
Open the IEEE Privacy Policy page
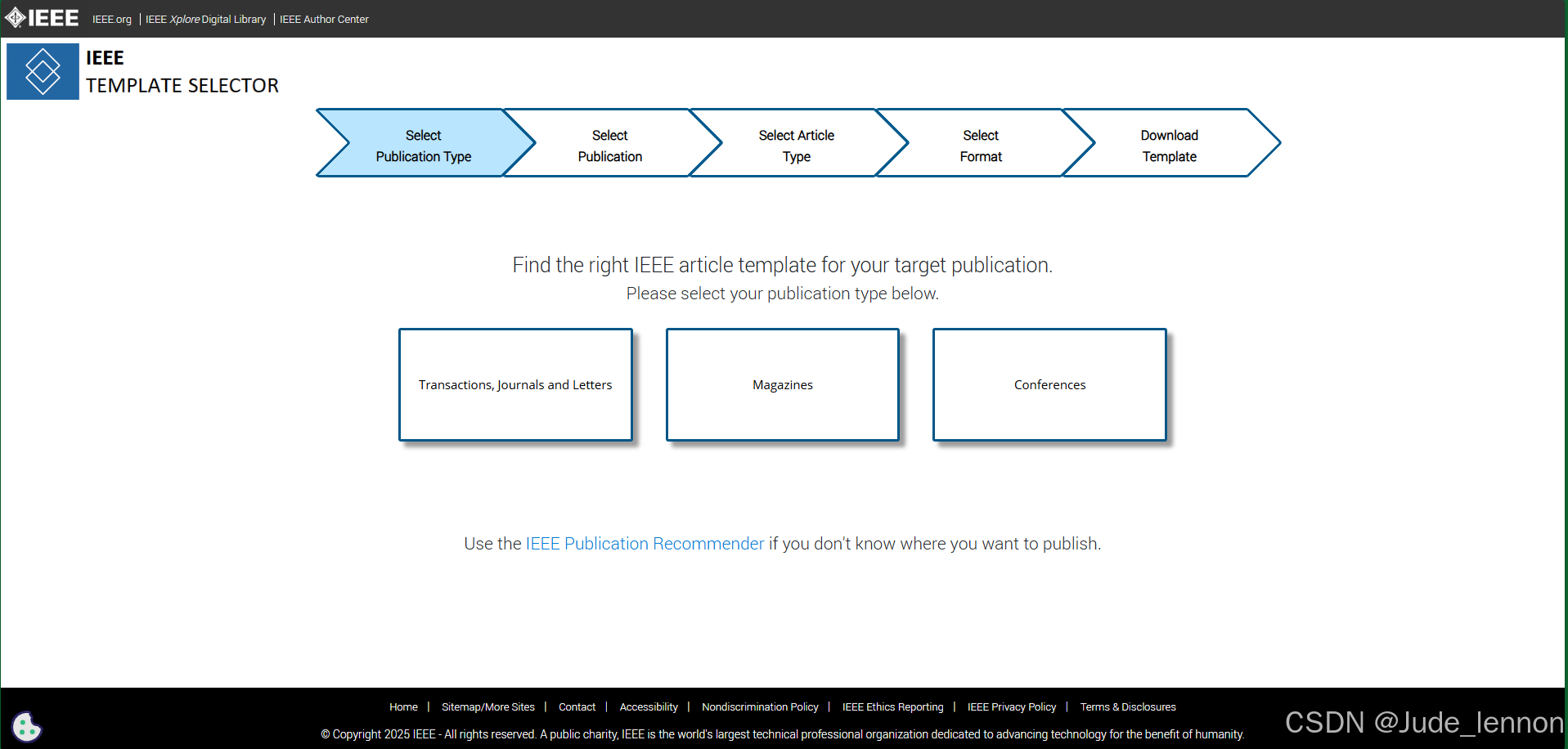click(1012, 706)
